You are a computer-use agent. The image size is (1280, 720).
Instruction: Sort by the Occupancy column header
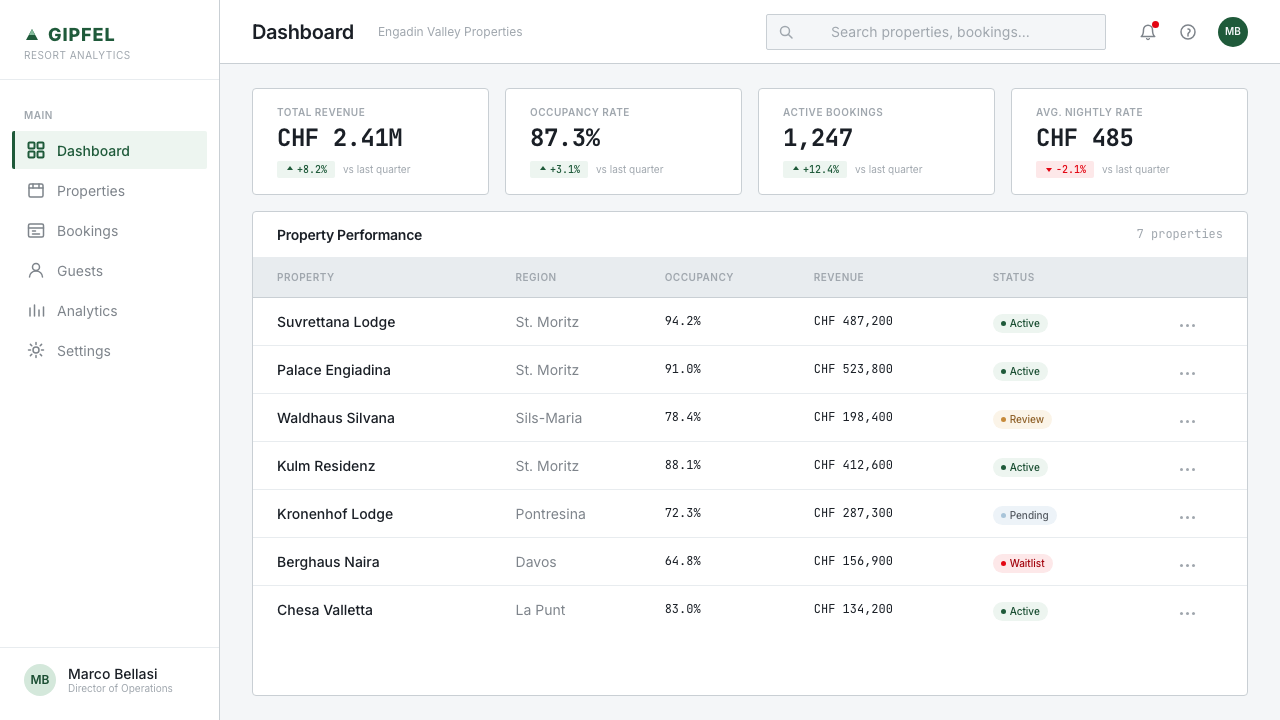(699, 277)
